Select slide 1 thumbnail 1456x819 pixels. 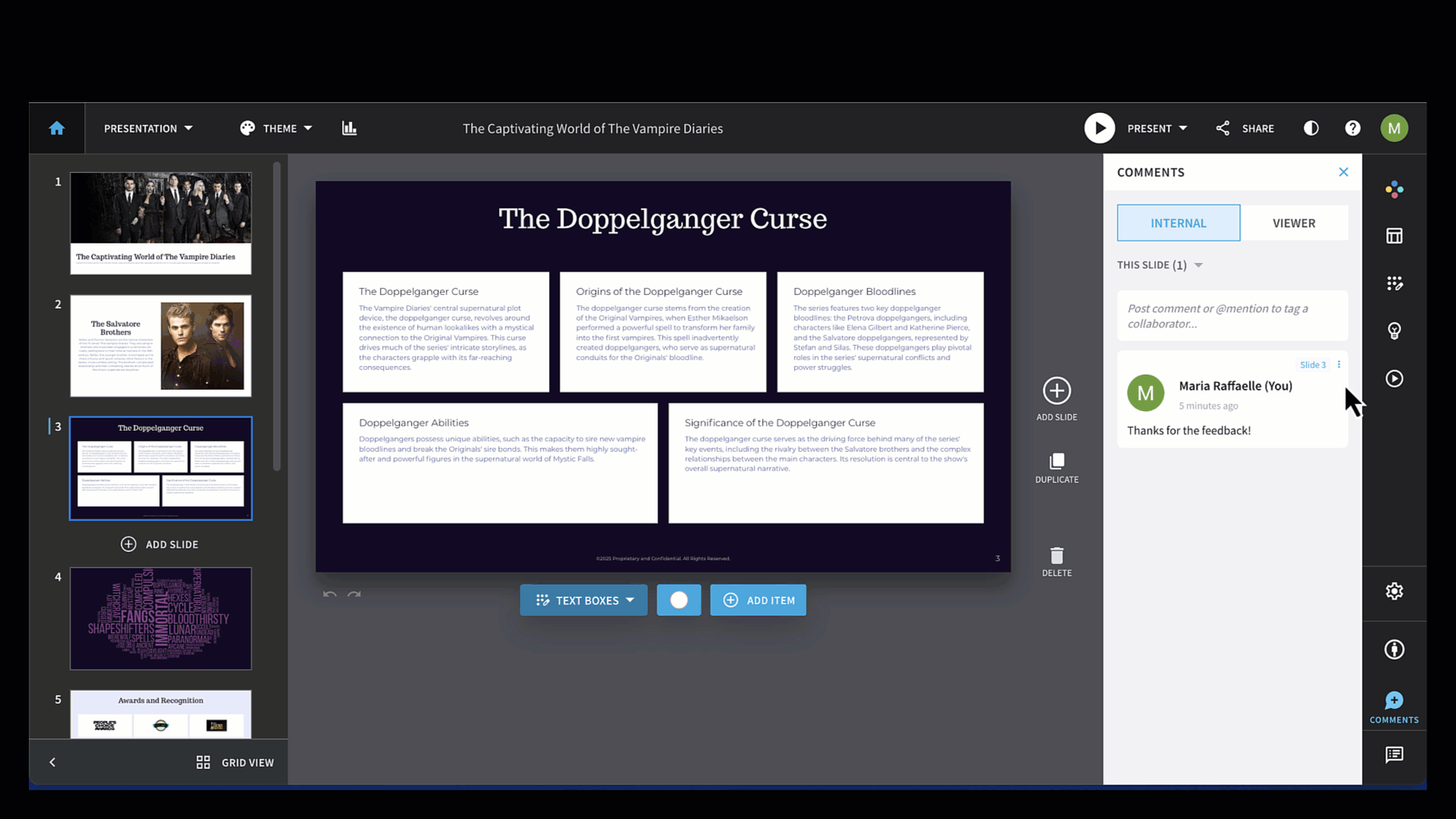point(161,223)
